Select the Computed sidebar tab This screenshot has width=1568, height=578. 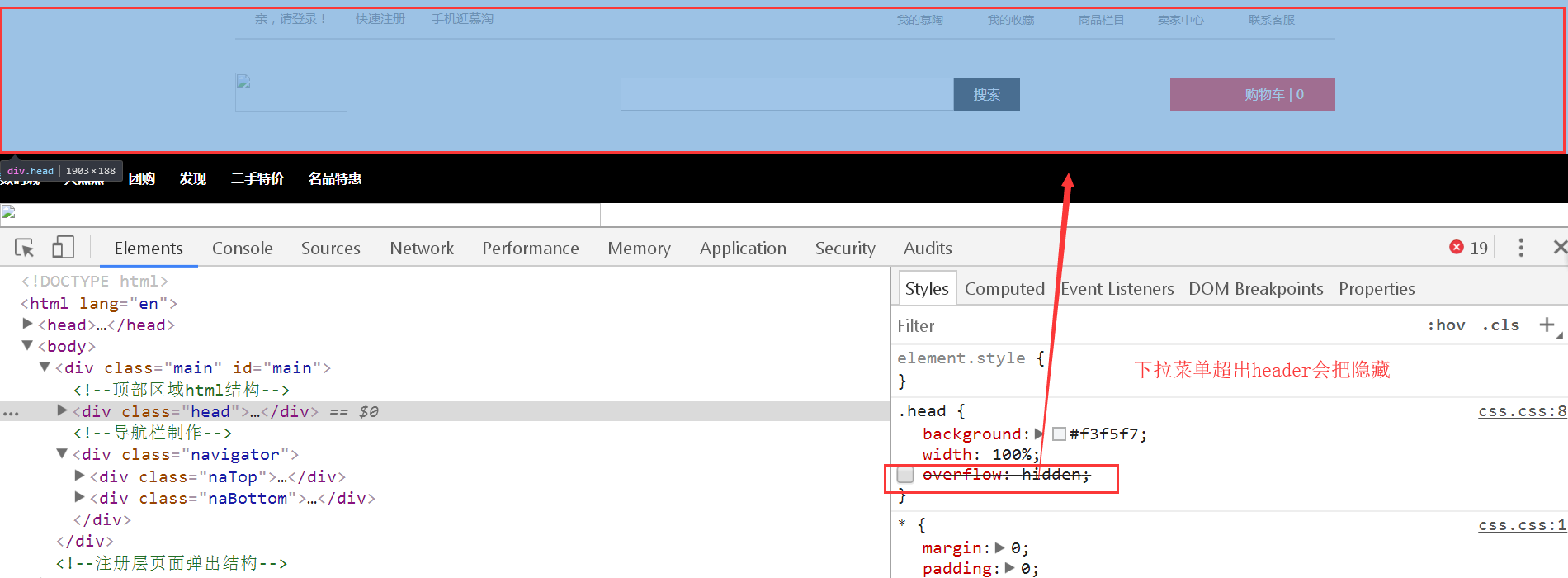pos(1004,289)
